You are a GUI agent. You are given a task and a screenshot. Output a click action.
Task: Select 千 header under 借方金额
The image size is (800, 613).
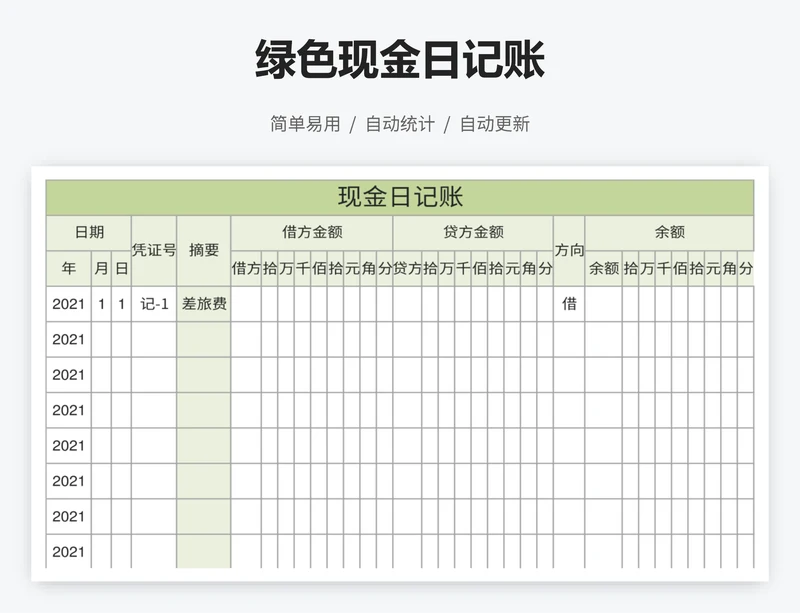click(303, 268)
